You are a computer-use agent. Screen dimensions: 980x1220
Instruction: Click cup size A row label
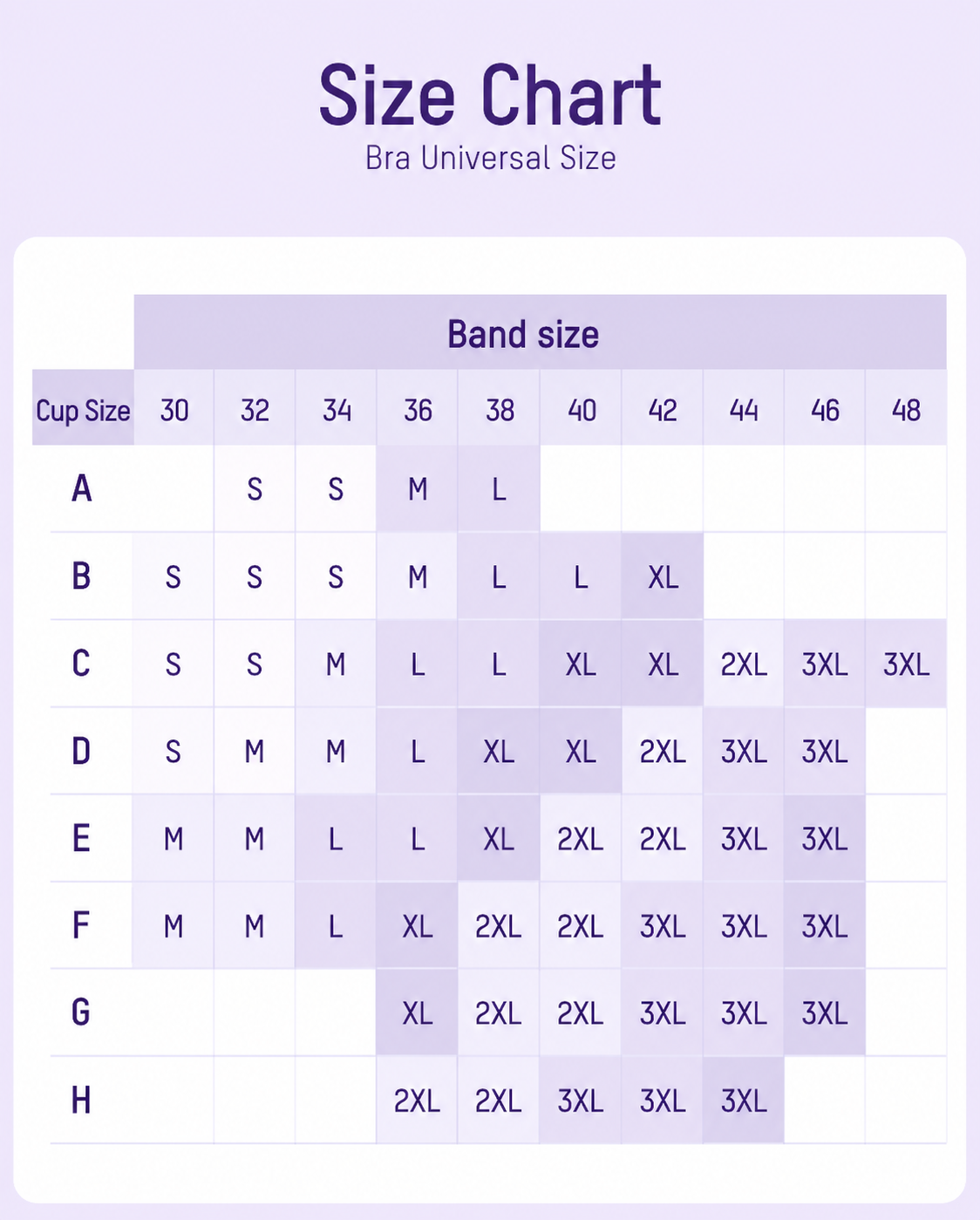pyautogui.click(x=81, y=488)
